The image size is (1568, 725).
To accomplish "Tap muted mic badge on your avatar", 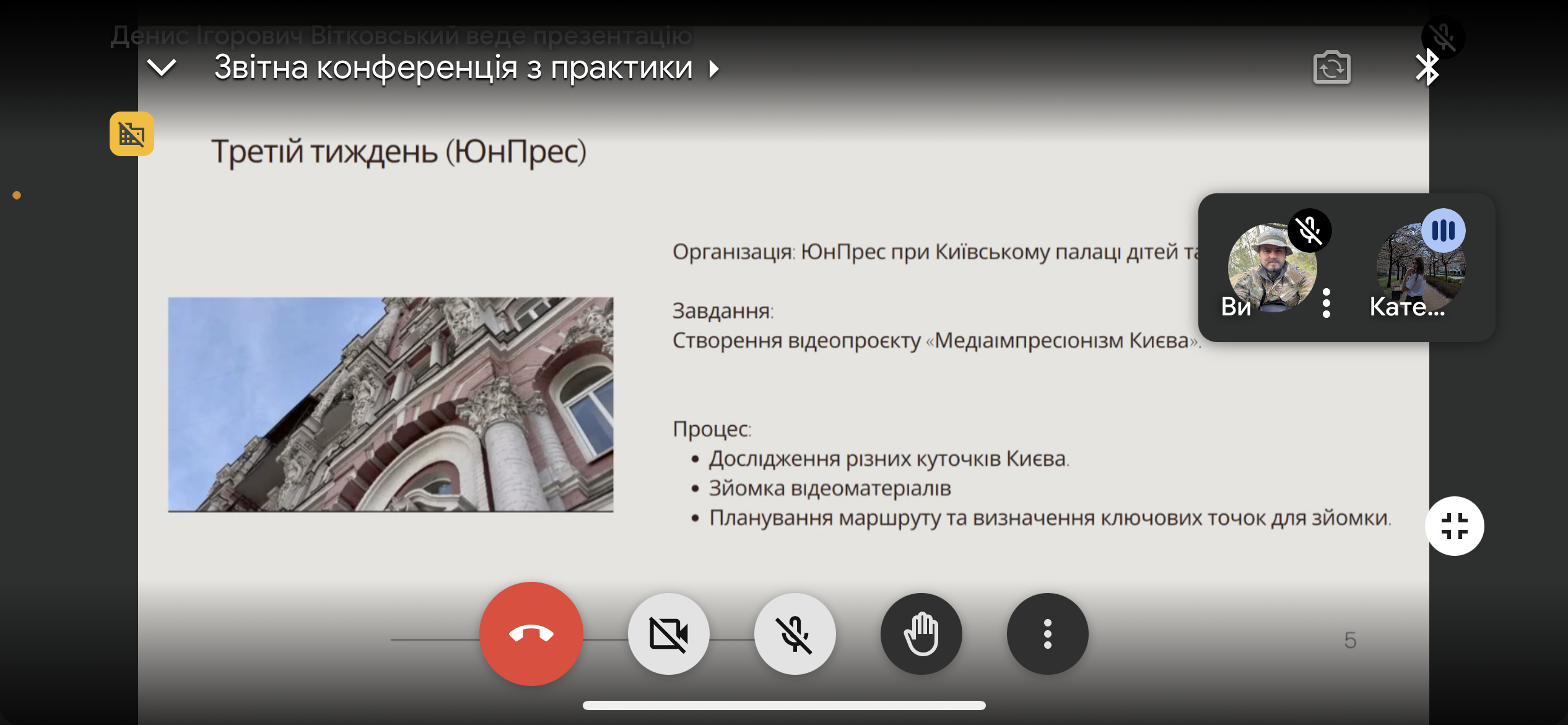I will (x=1309, y=231).
